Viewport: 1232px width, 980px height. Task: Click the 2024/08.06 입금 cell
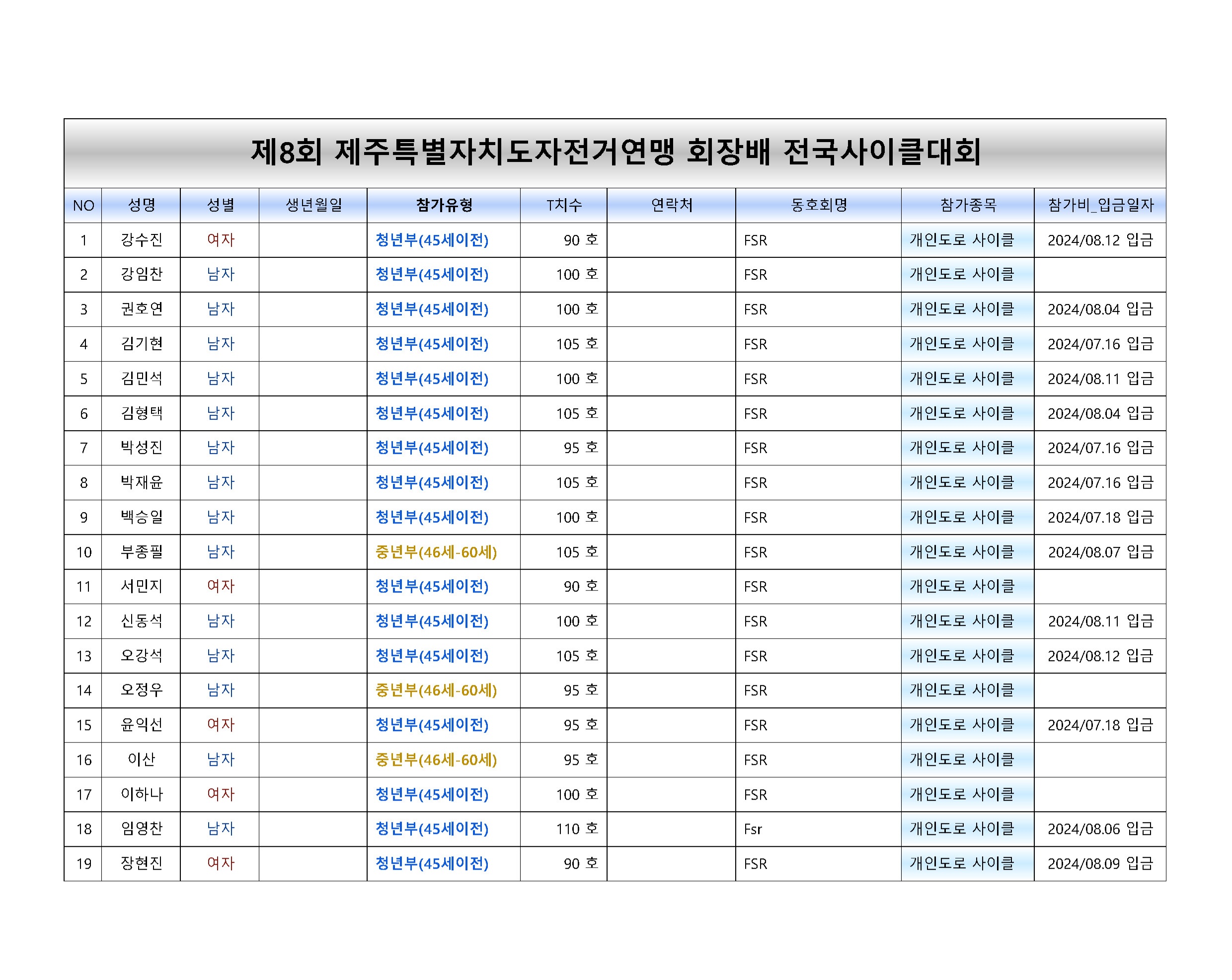[x=1100, y=829]
